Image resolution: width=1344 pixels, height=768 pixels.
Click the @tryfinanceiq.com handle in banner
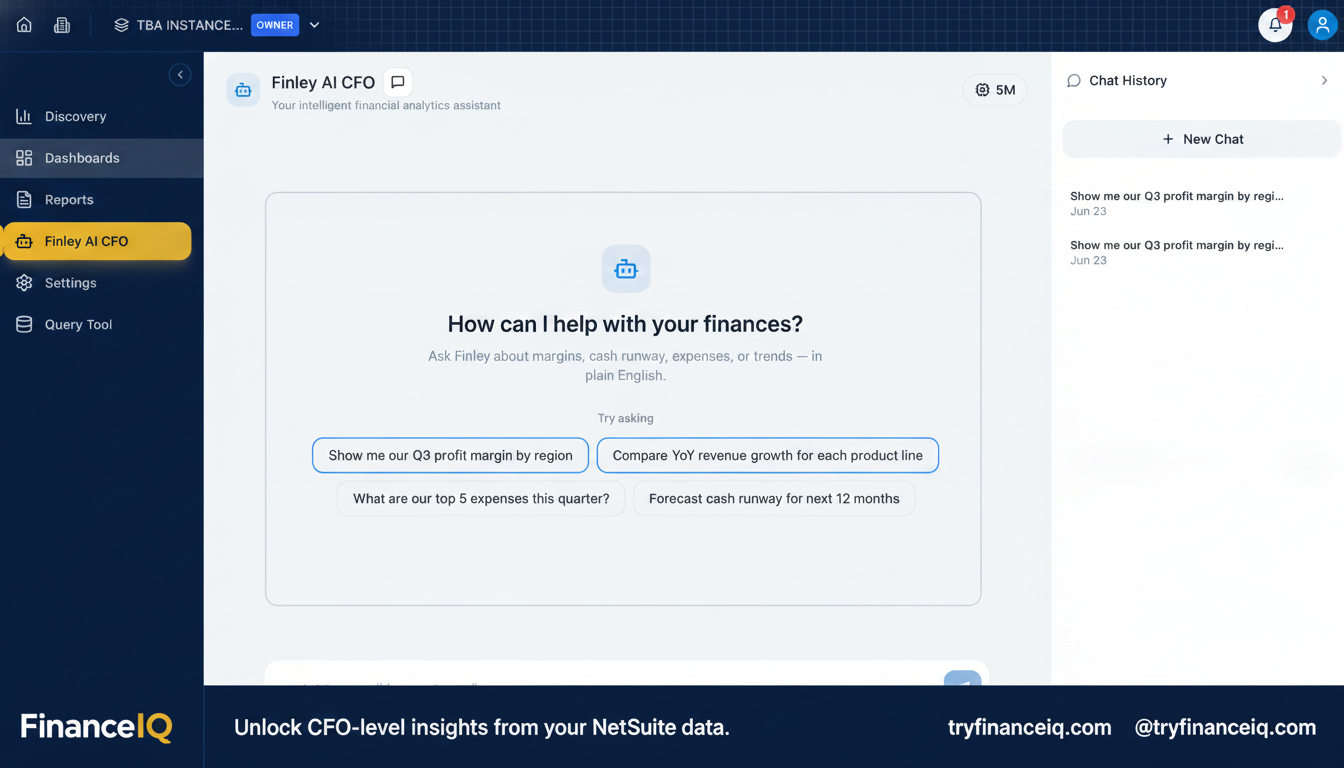pos(1225,728)
